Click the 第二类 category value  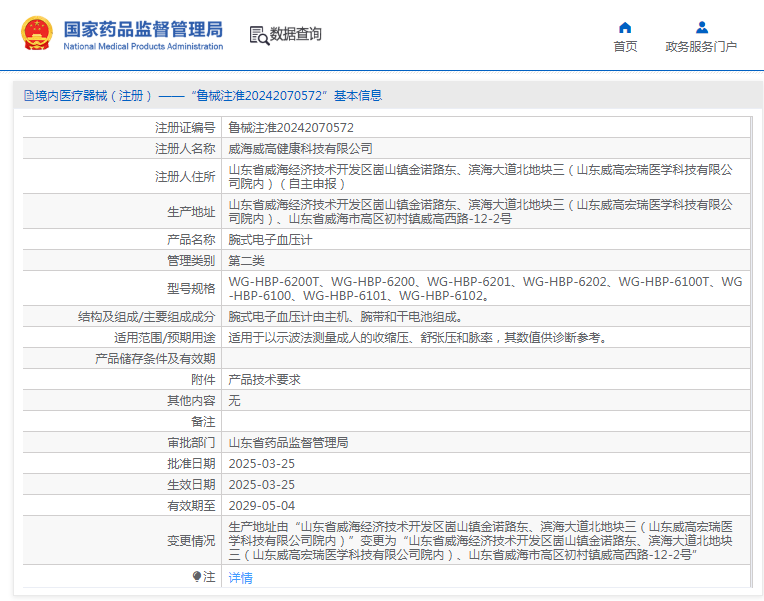pos(247,261)
